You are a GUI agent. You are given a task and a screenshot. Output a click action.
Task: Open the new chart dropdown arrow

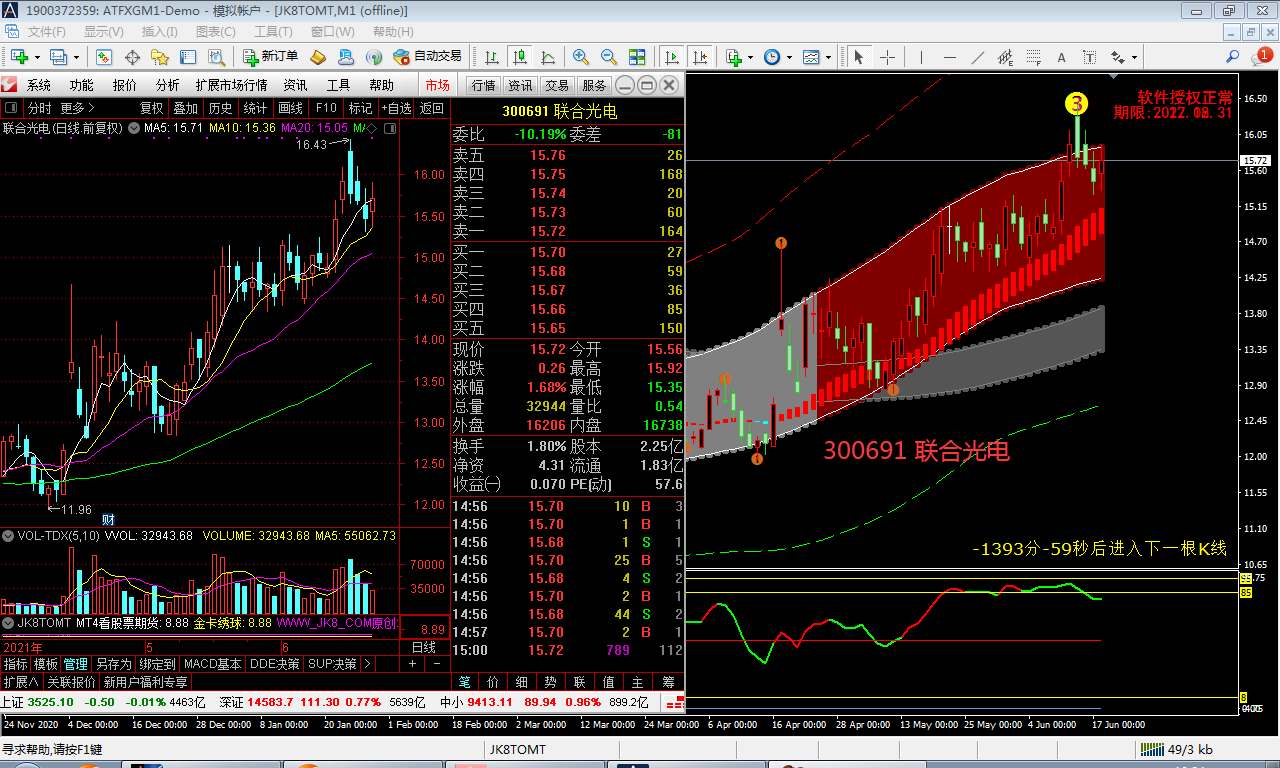35,56
